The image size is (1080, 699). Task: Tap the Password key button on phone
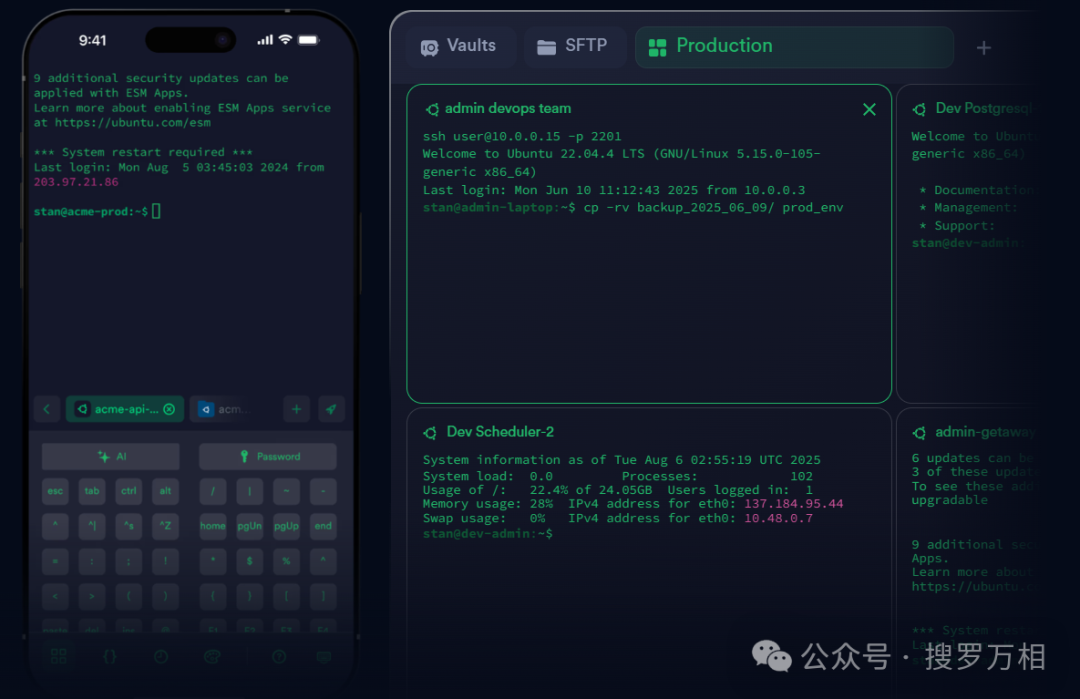268,457
